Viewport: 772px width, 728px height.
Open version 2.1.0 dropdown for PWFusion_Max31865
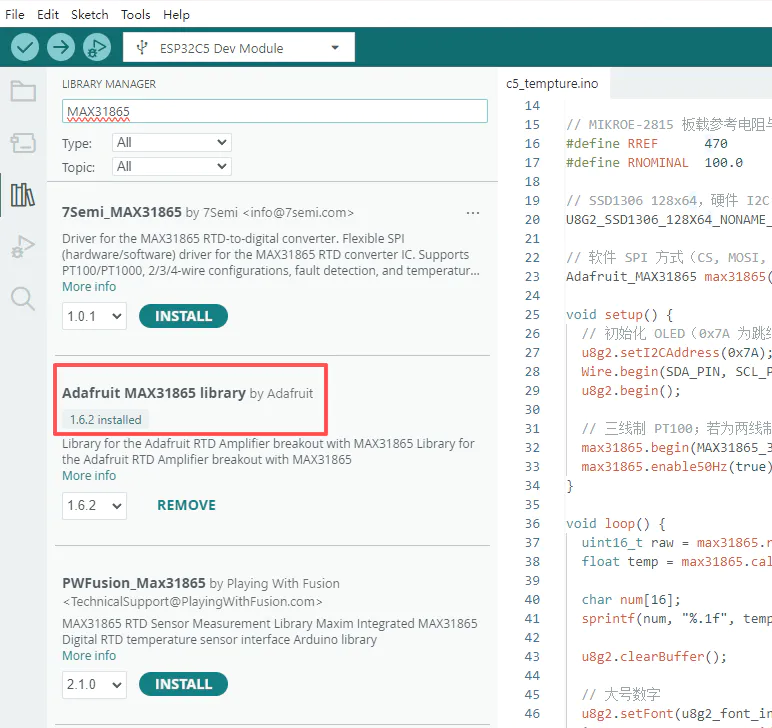tap(94, 684)
